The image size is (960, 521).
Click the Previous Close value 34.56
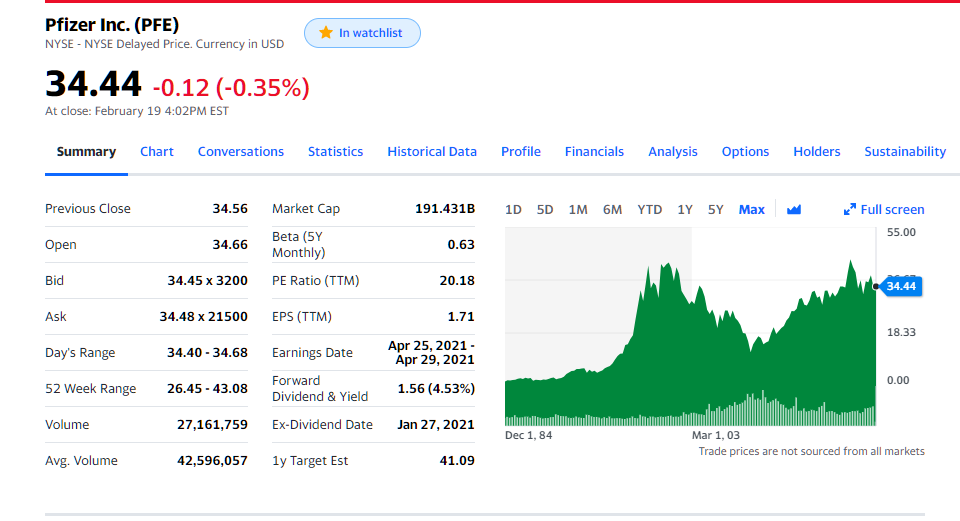[230, 208]
